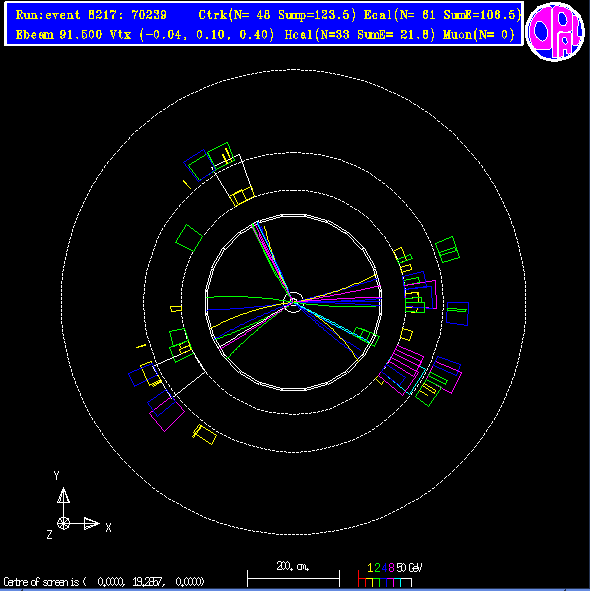
Task: Click the X axis arrow tip
Action: tap(91, 524)
